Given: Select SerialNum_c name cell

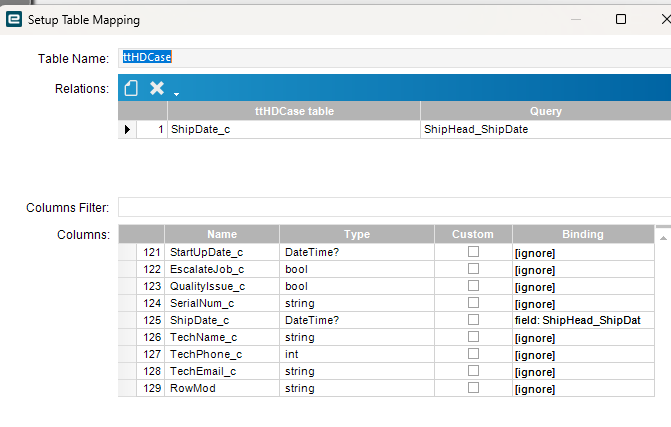Looking at the screenshot, I should pyautogui.click(x=222, y=303).
